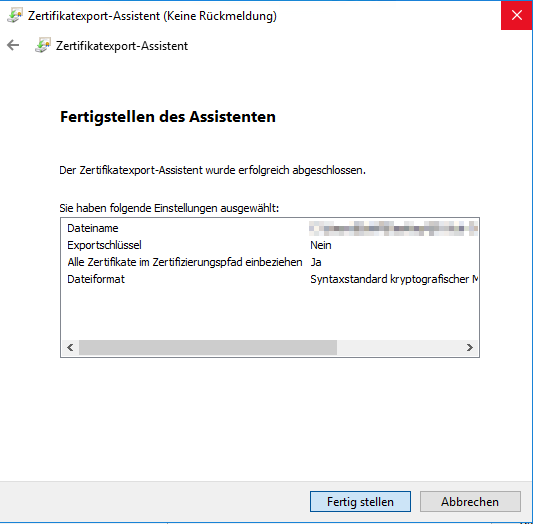
Task: Cancel the wizard with the Abbrechen button
Action: pyautogui.click(x=470, y=502)
